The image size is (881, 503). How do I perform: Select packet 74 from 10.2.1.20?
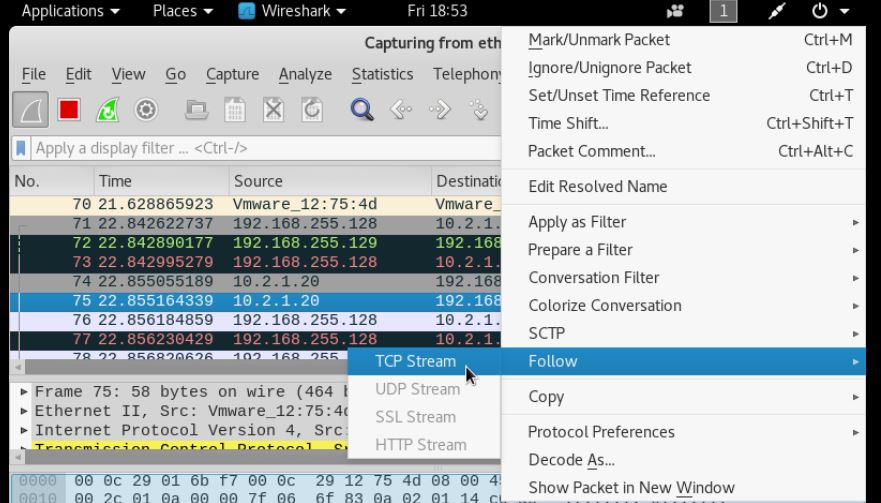pyautogui.click(x=255, y=282)
